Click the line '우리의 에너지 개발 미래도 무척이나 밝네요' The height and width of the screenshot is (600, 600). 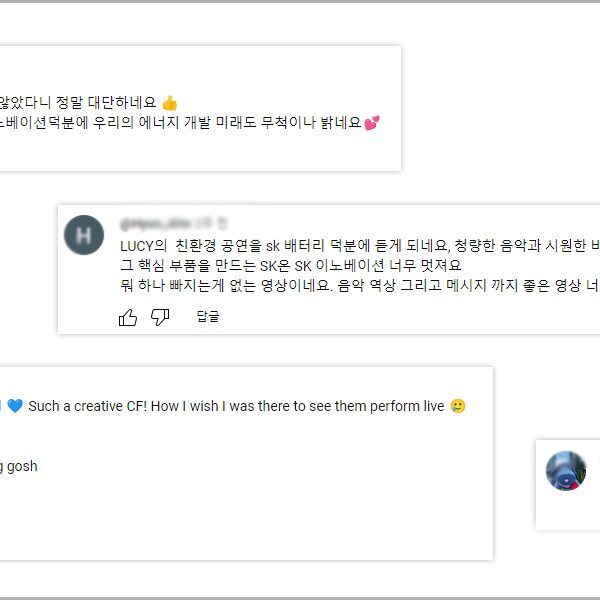227,122
